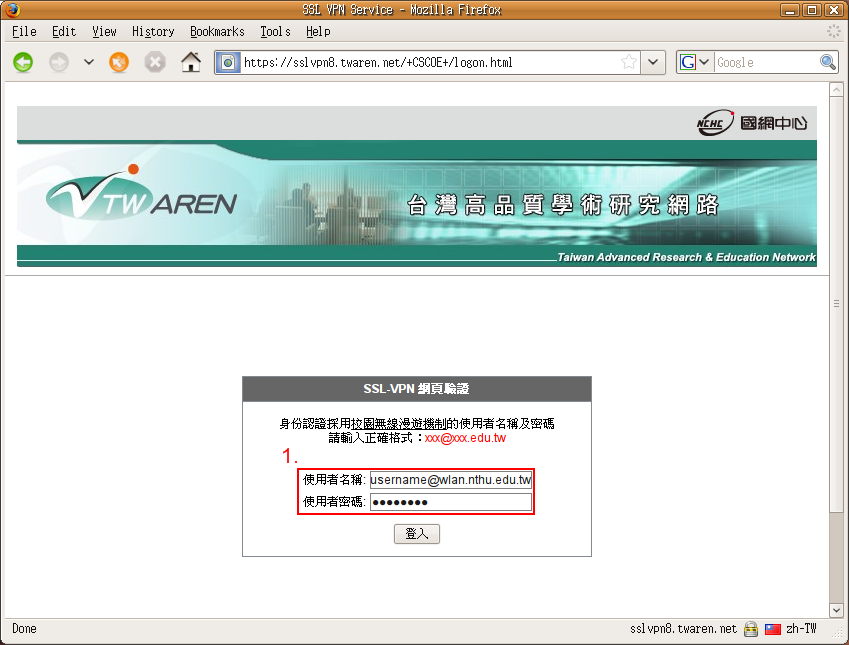Image resolution: width=849 pixels, height=645 pixels.
Task: Open the Tools menu
Action: (x=275, y=32)
